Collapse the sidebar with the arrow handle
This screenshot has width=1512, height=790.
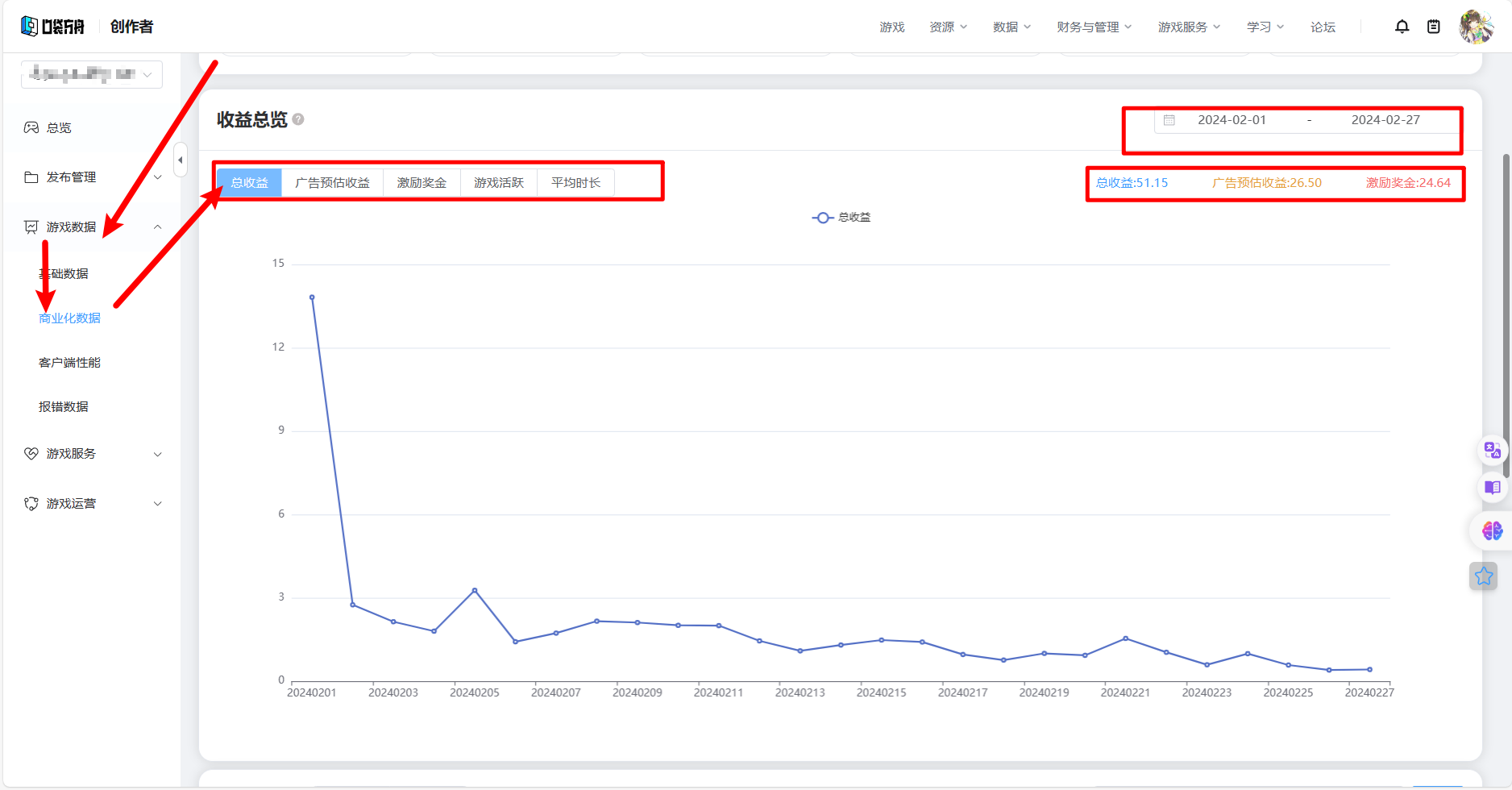pyautogui.click(x=181, y=160)
